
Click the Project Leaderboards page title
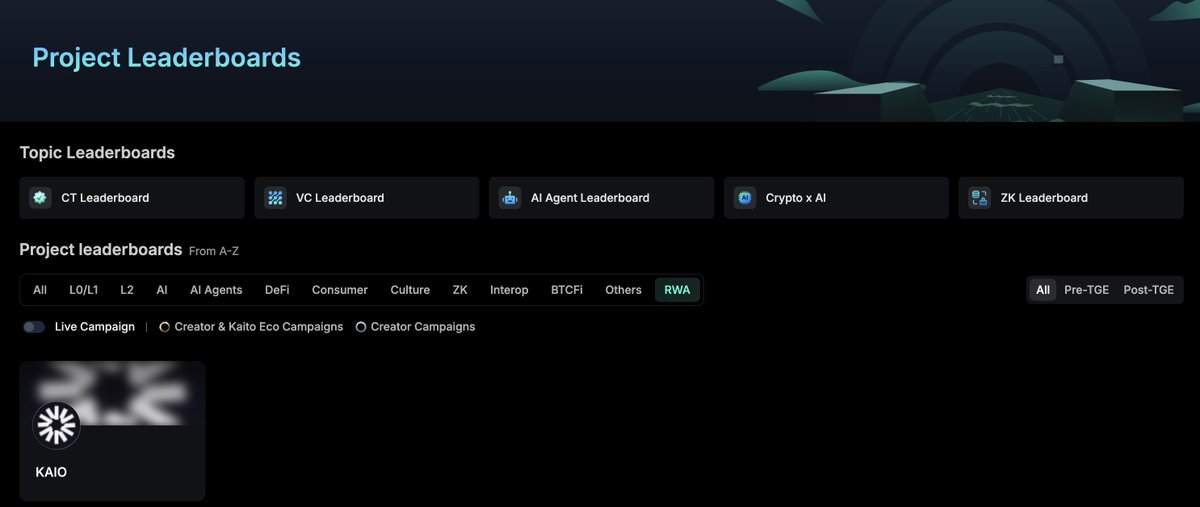(x=166, y=57)
